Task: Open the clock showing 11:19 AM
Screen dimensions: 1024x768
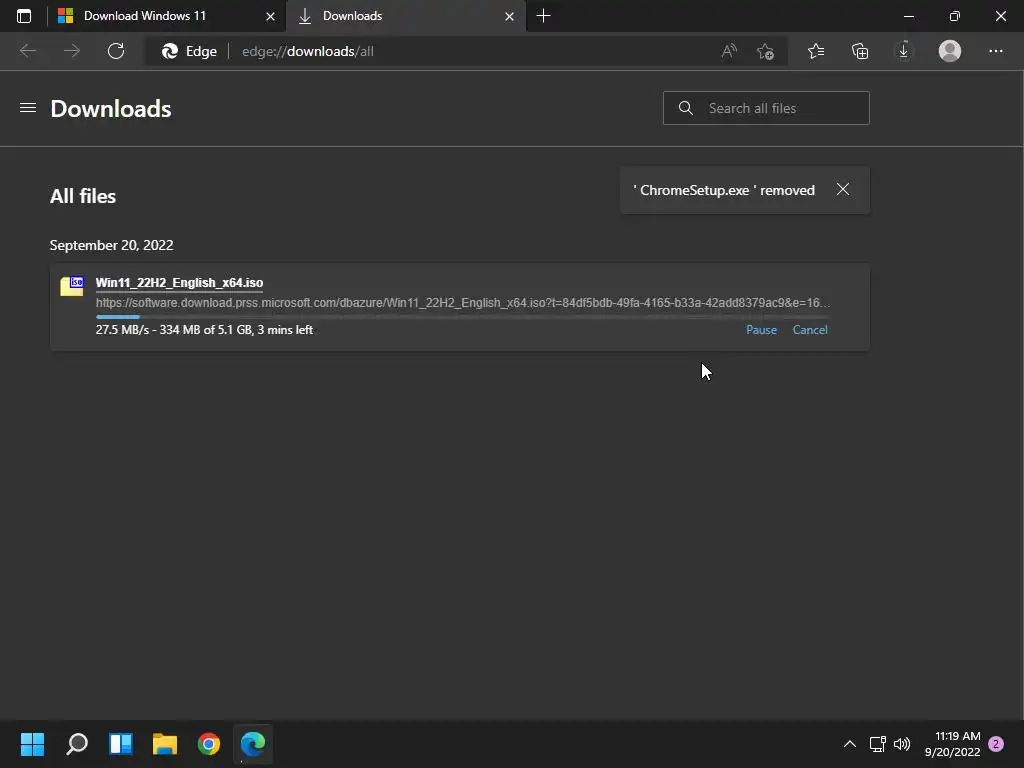Action: pos(952,744)
